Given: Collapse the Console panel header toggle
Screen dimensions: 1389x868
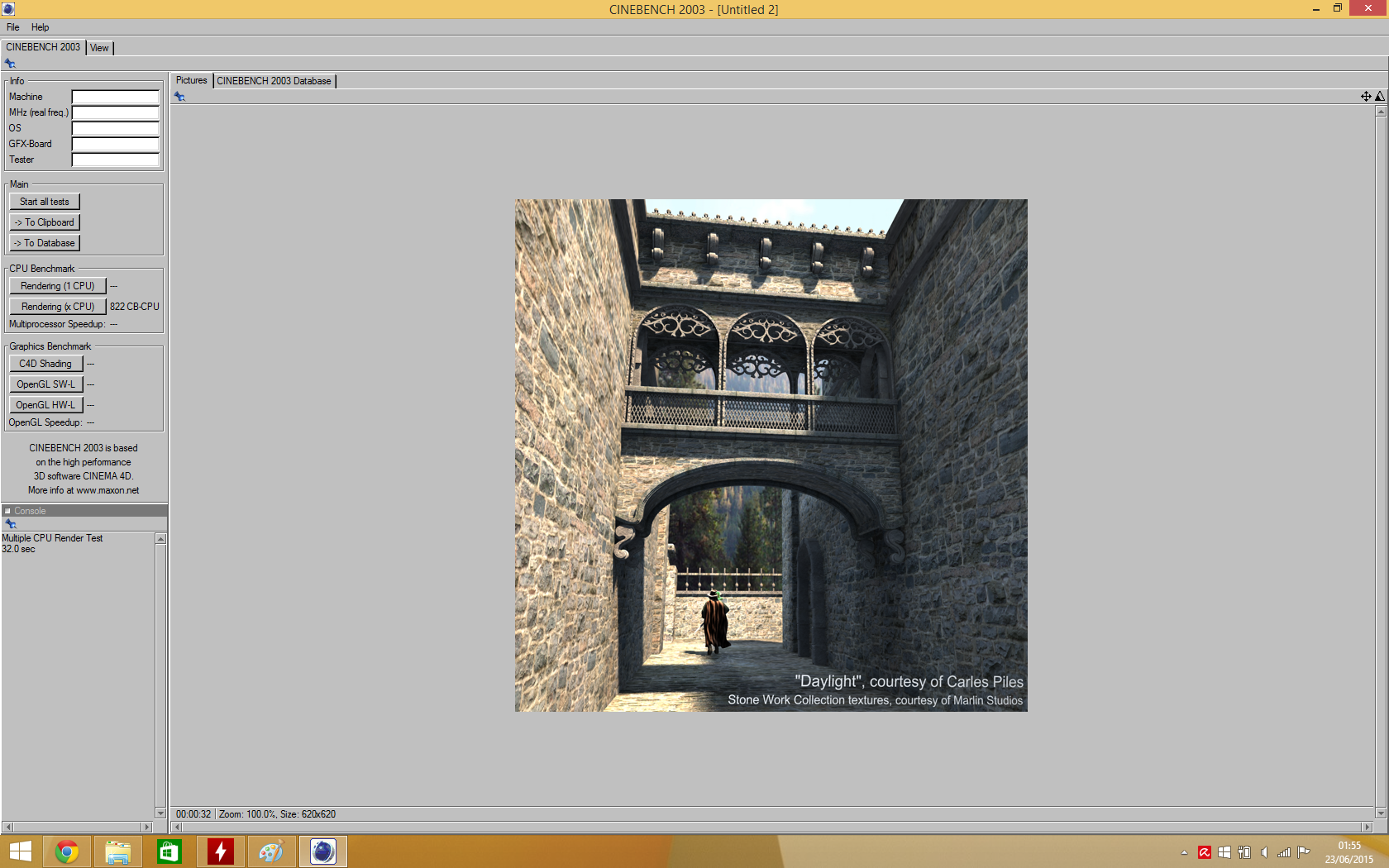Looking at the screenshot, I should coord(7,511).
